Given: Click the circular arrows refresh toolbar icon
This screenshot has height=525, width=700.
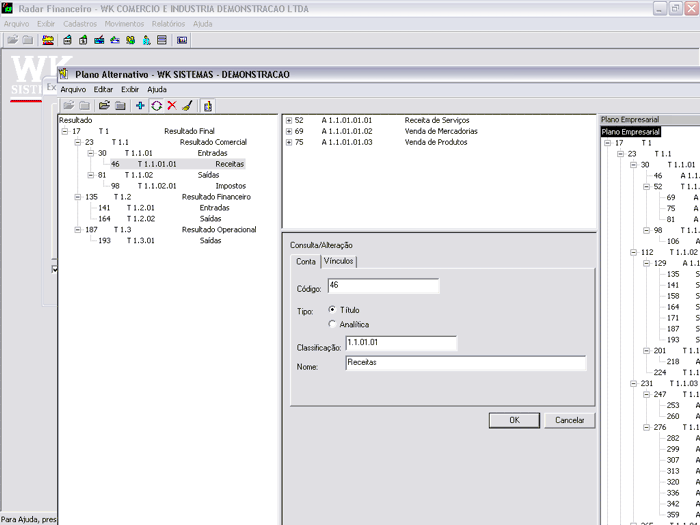Looking at the screenshot, I should [x=156, y=105].
